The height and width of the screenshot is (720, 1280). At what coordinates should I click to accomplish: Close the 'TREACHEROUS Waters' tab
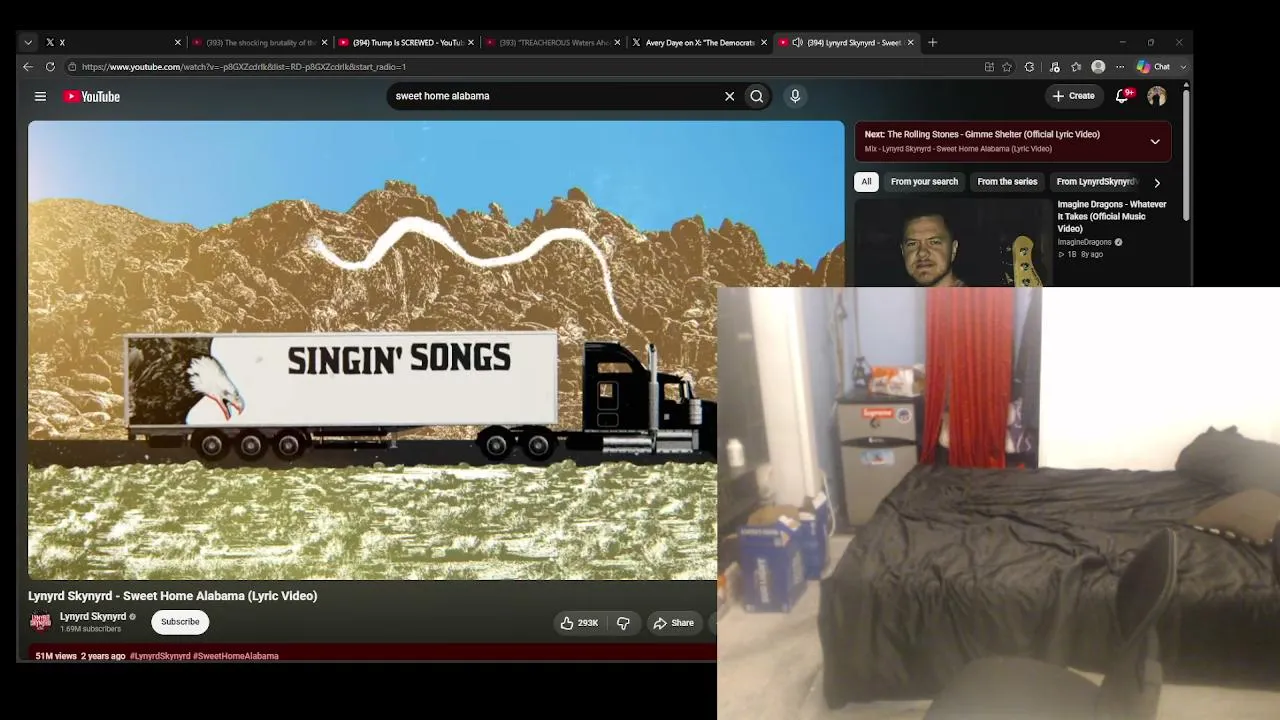tap(617, 42)
